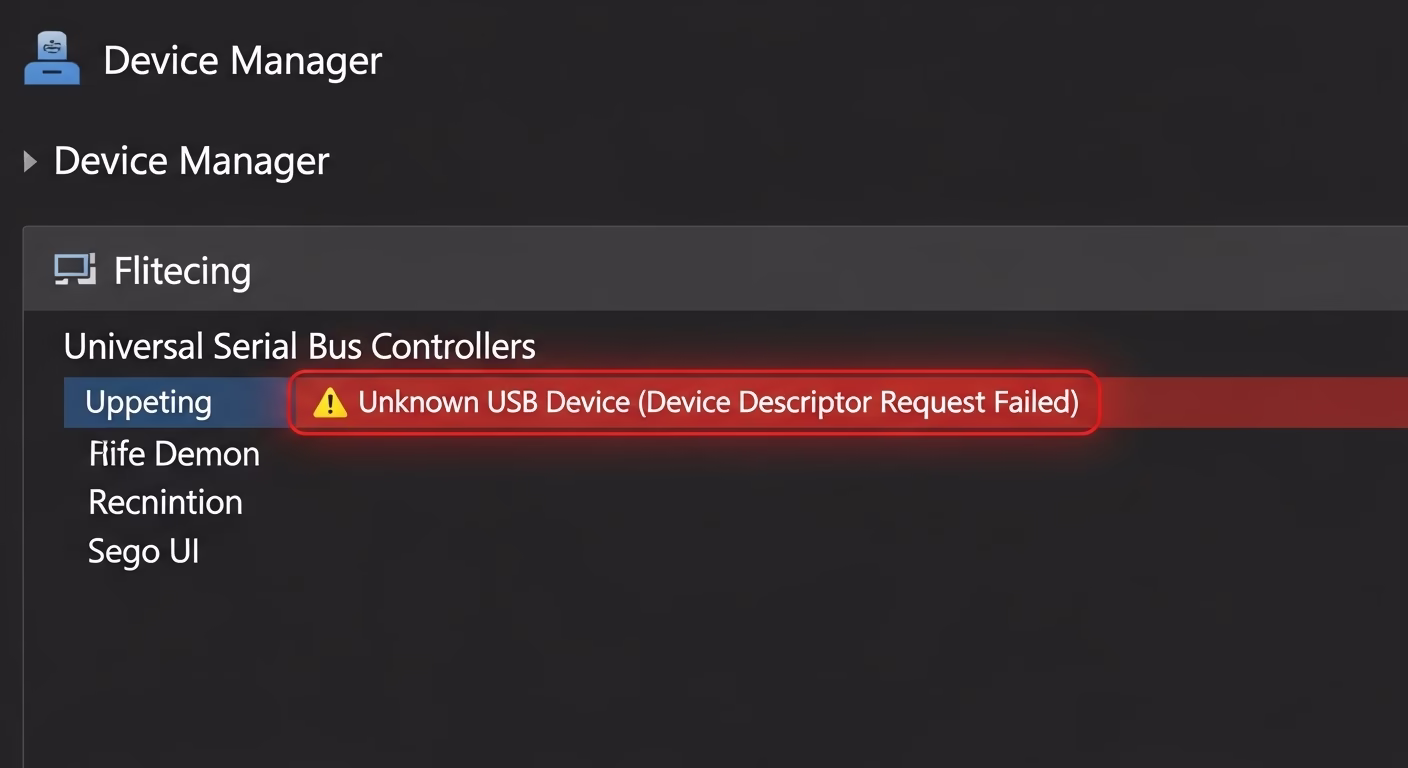1408x768 pixels.
Task: Click the Device Manager window title text
Action: coord(242,61)
